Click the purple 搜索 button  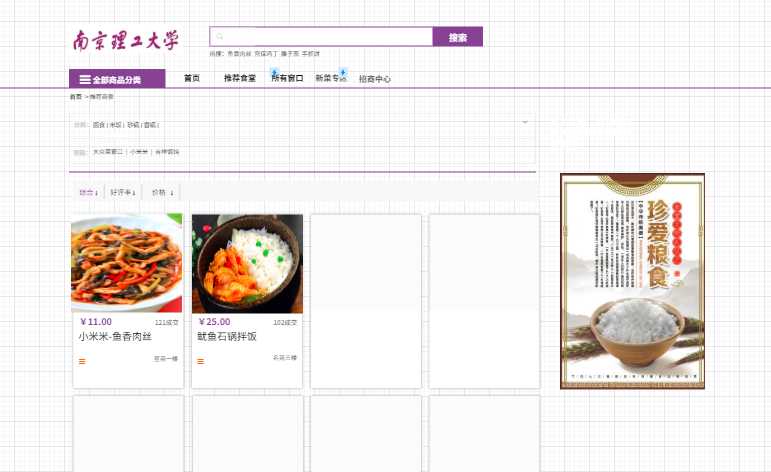tap(458, 37)
